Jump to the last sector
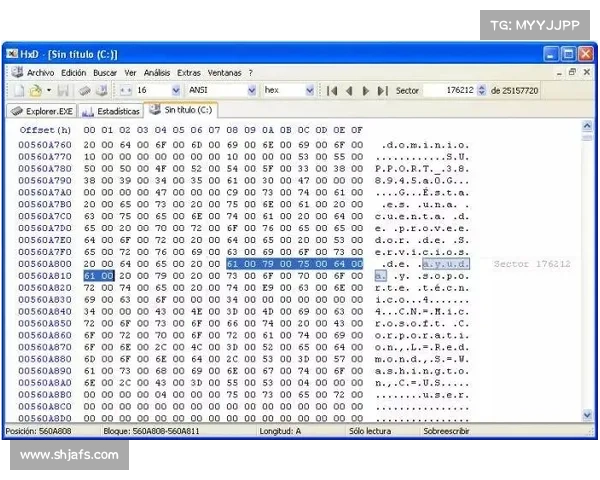This screenshot has height=480, width=600. pos(382,90)
